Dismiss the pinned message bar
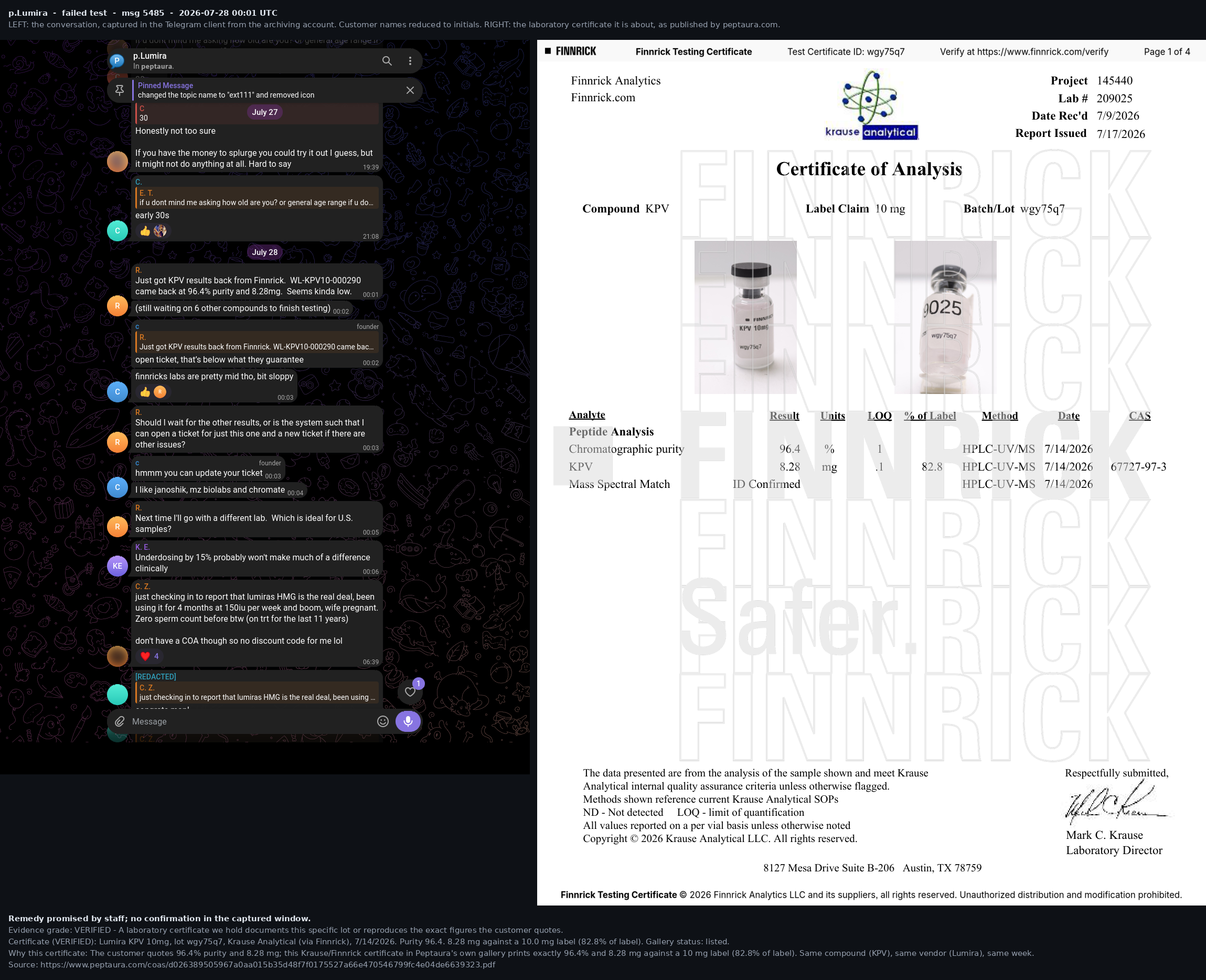This screenshot has width=1206, height=980. coord(410,90)
